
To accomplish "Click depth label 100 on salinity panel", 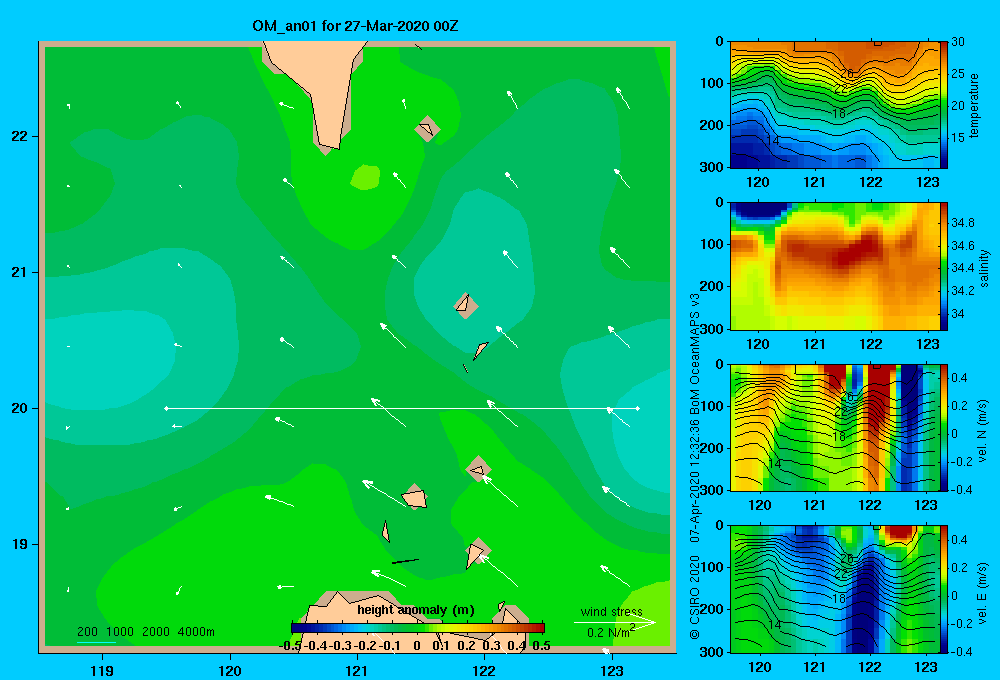I will [712, 244].
